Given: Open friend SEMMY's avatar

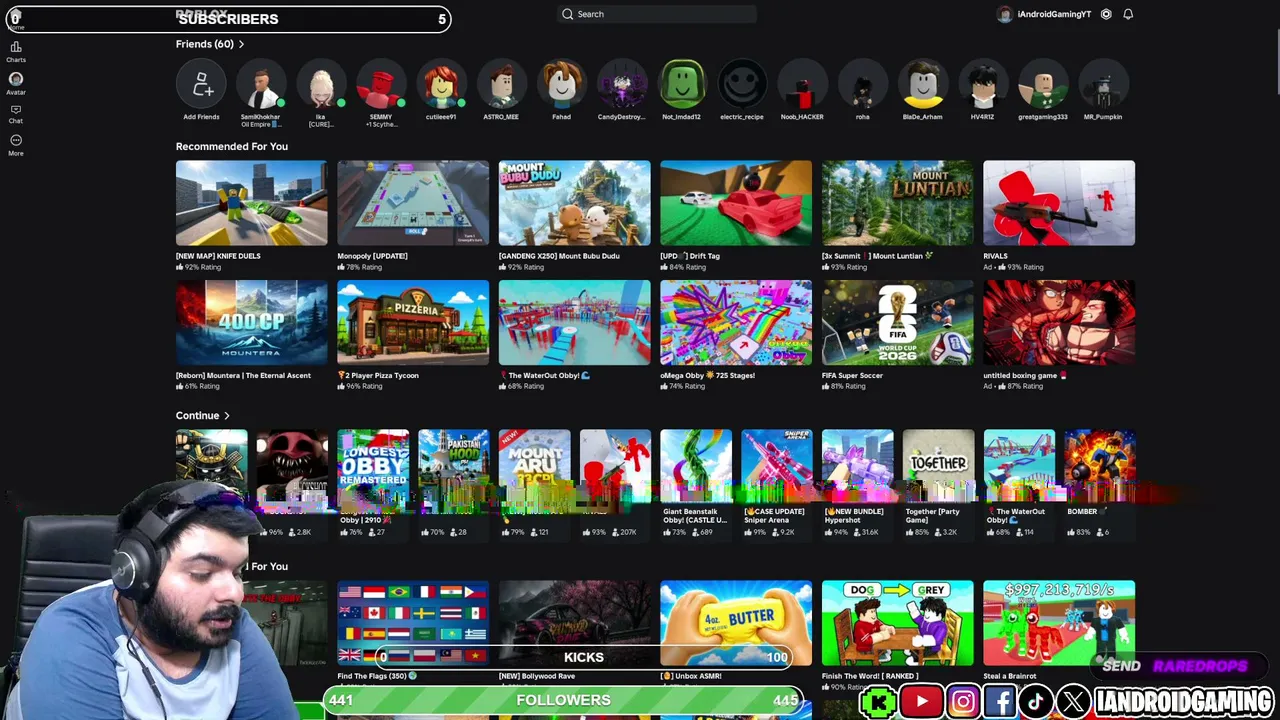Looking at the screenshot, I should 381,85.
